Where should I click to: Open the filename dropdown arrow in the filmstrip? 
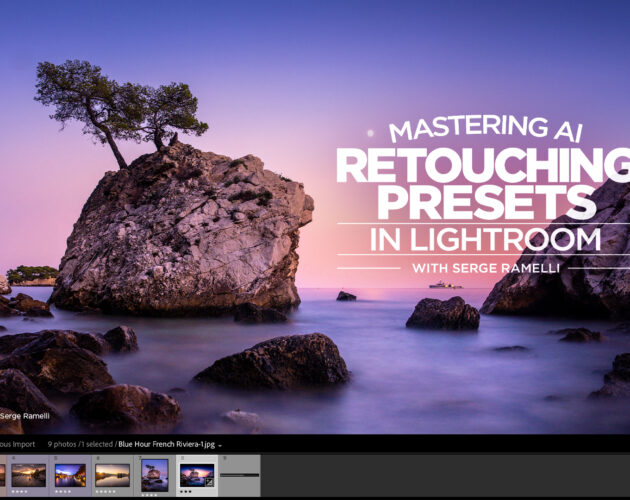point(220,445)
